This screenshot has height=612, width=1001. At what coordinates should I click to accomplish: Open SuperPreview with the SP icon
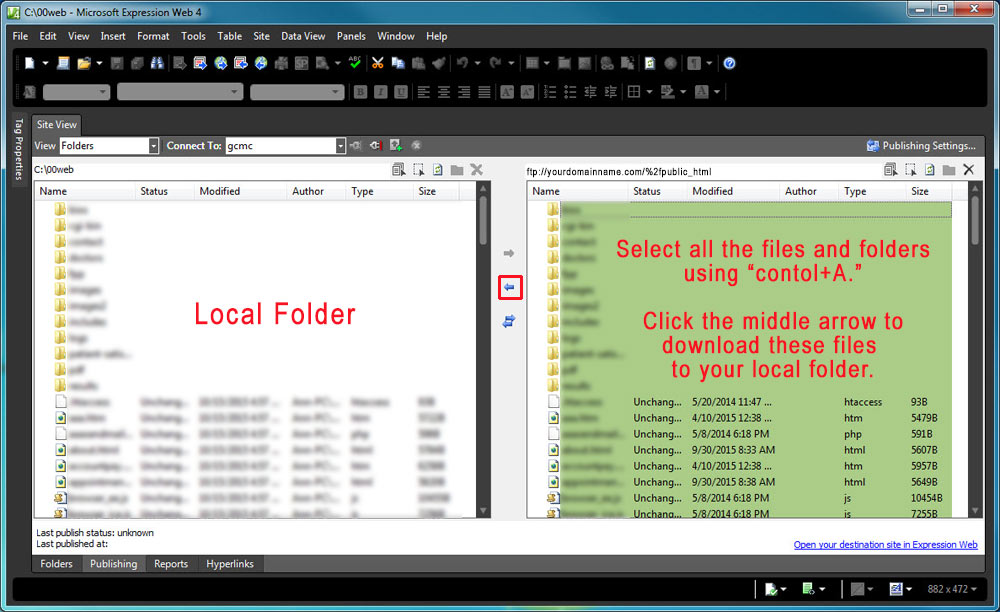302,63
